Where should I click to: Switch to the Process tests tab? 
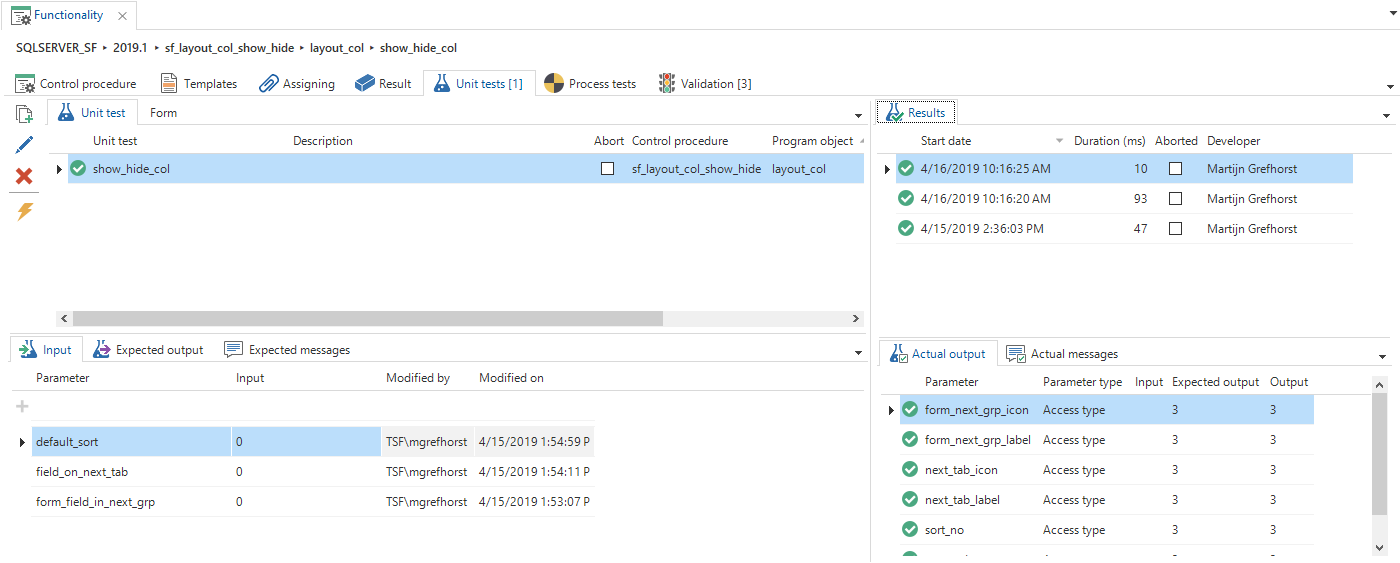click(590, 84)
